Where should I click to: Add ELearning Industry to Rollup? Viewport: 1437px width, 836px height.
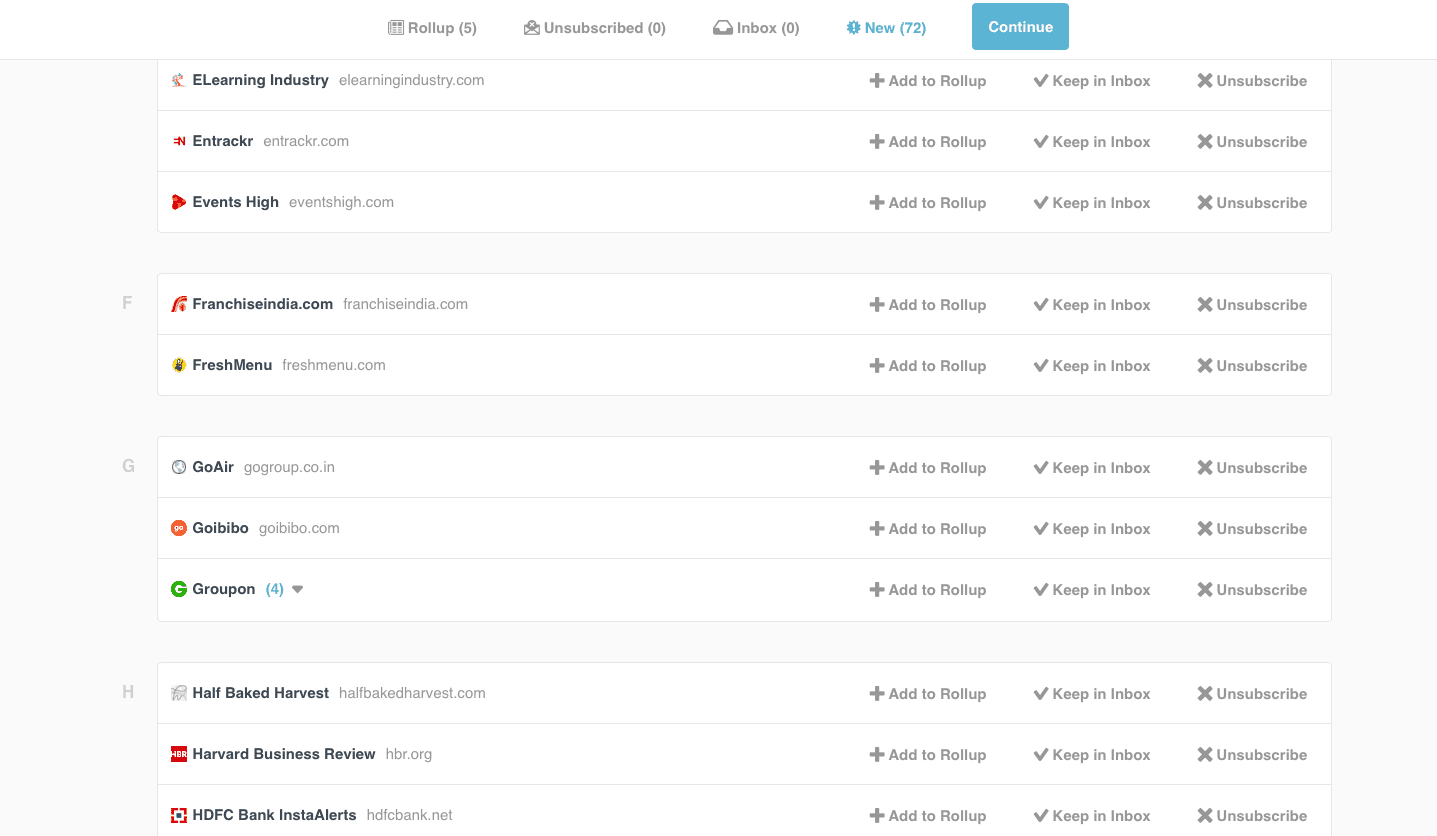coord(928,81)
